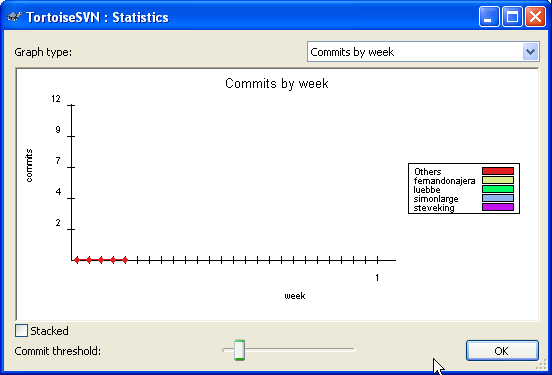Click the Stacked checkbox label text

[x=49, y=331]
